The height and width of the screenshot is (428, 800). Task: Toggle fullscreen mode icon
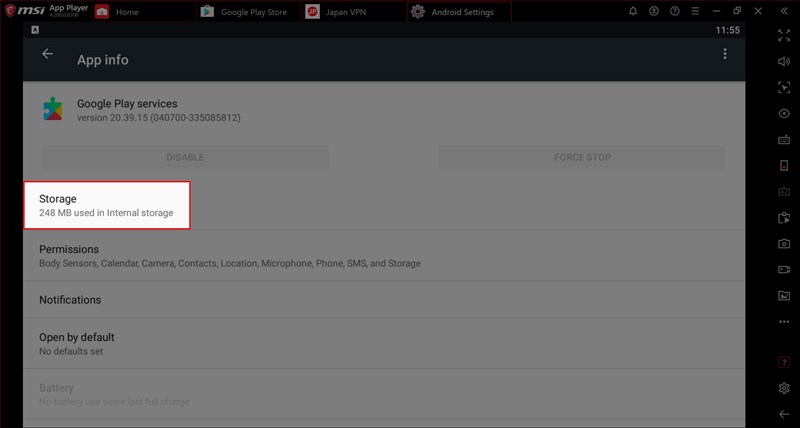click(784, 35)
